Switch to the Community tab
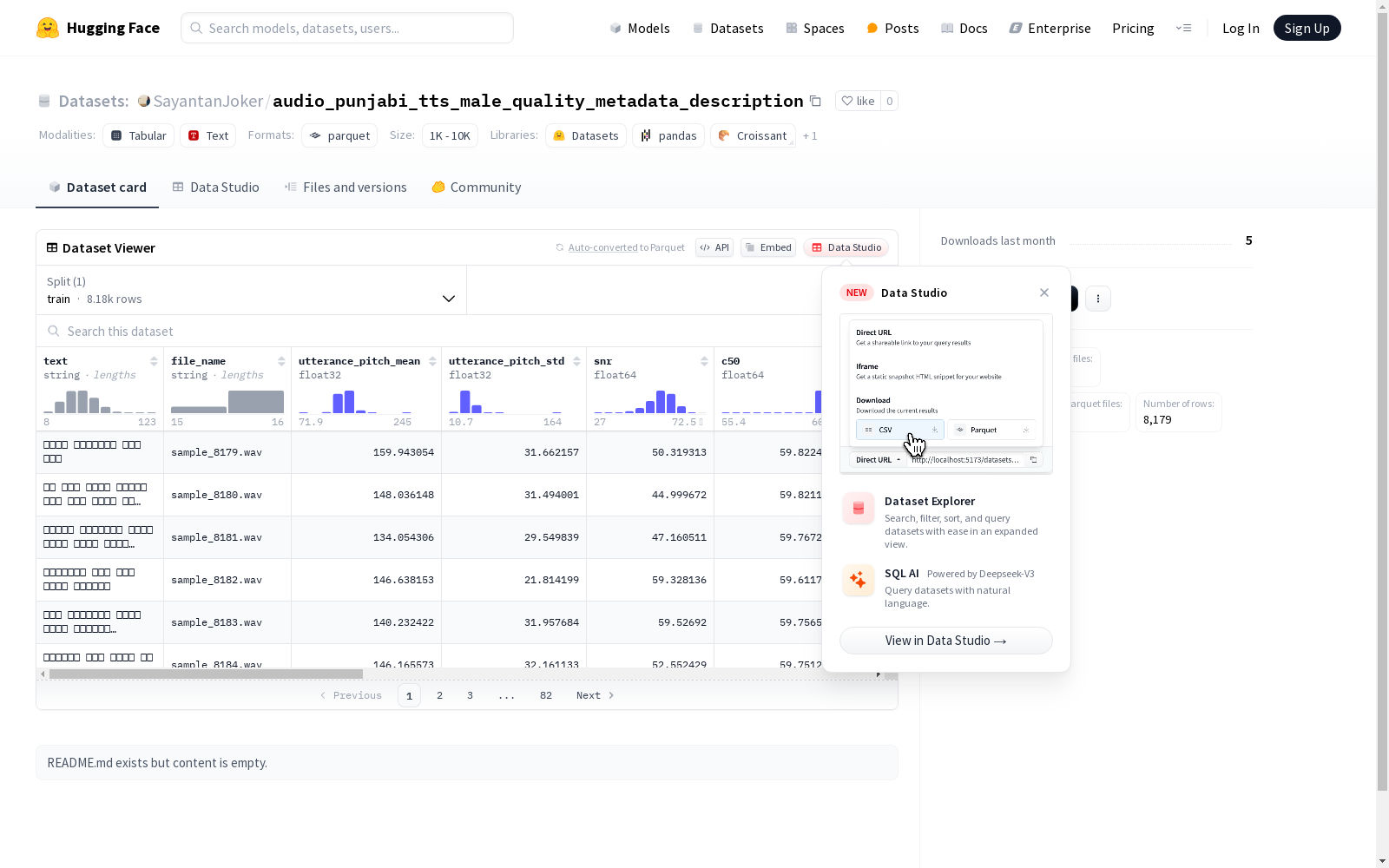The width and height of the screenshot is (1389, 868). (x=477, y=187)
